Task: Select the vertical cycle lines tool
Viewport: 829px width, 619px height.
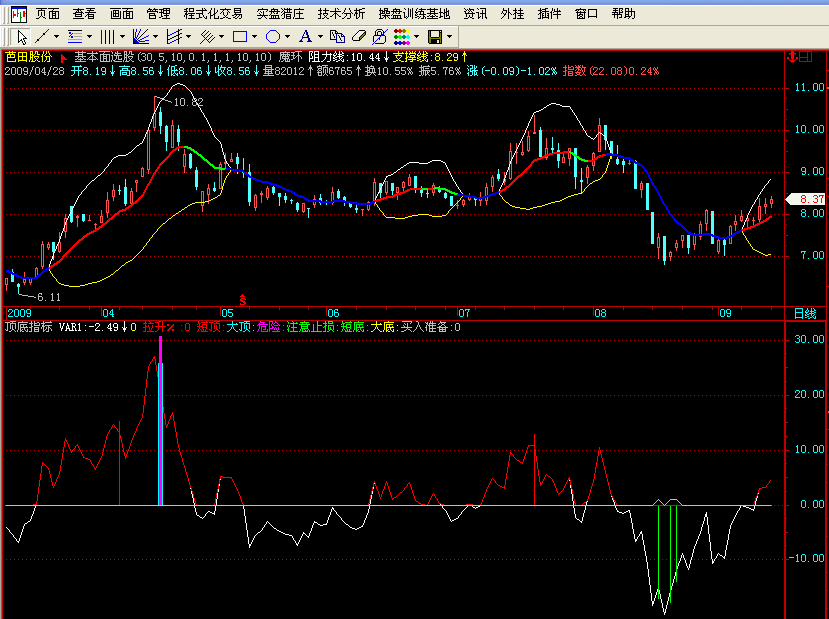Action: (x=107, y=37)
